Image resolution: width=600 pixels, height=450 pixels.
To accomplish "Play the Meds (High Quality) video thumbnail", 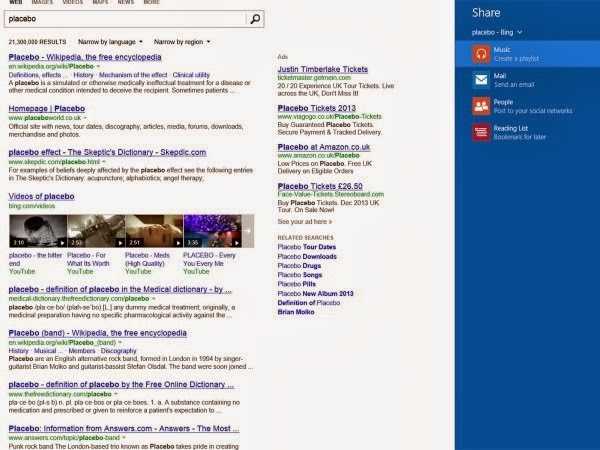I will tap(154, 231).
